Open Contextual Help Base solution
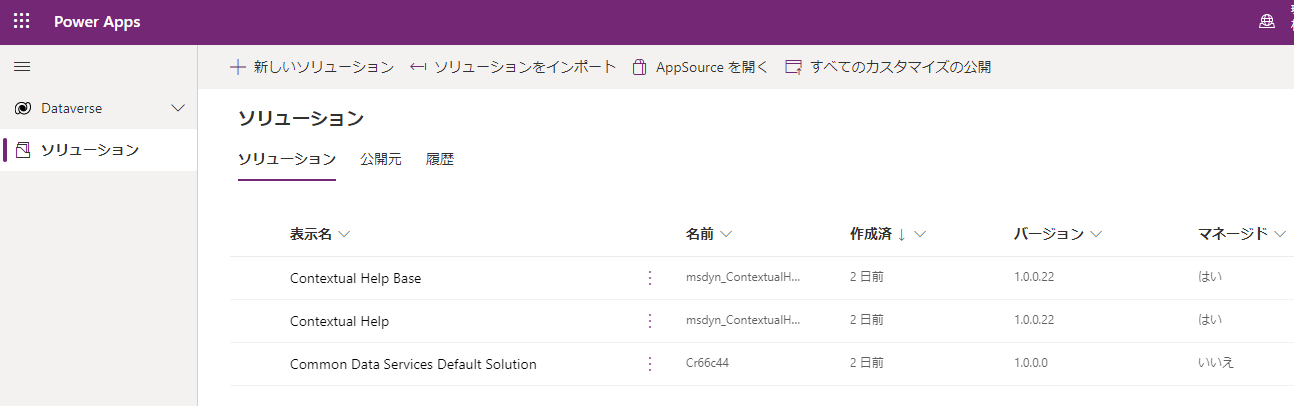 coord(355,279)
